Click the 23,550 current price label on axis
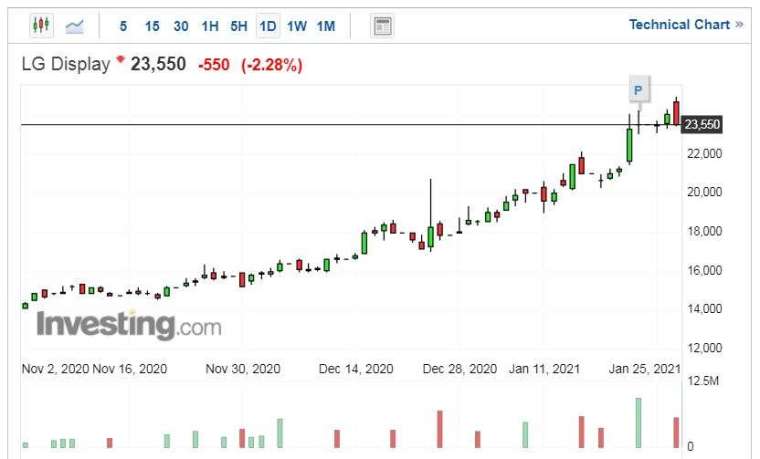The width and height of the screenshot is (760, 459). click(x=701, y=125)
